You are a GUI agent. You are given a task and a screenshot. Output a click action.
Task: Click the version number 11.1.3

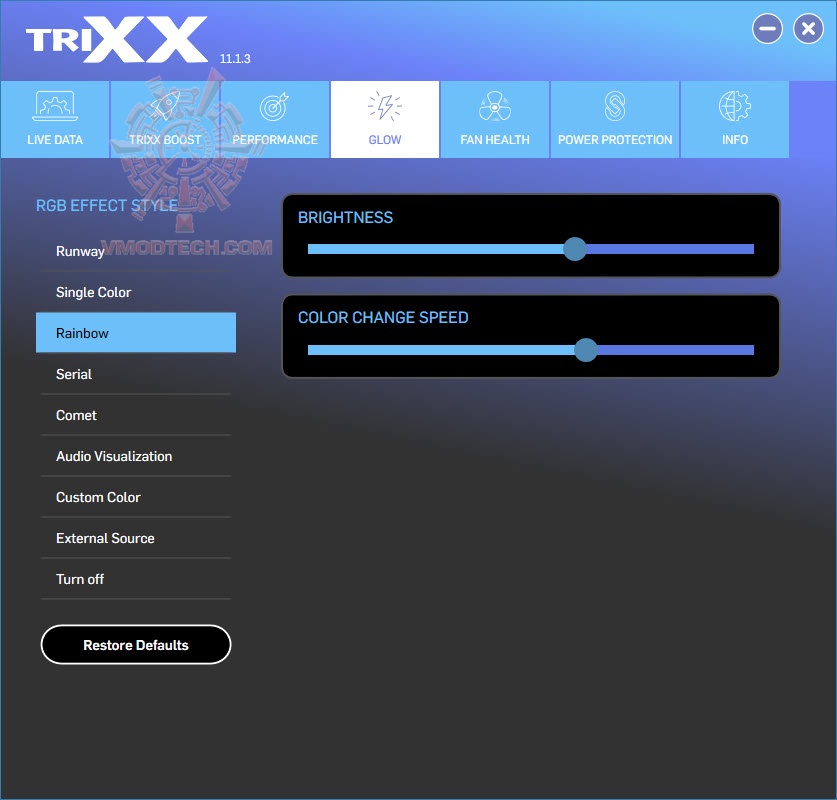point(235,59)
